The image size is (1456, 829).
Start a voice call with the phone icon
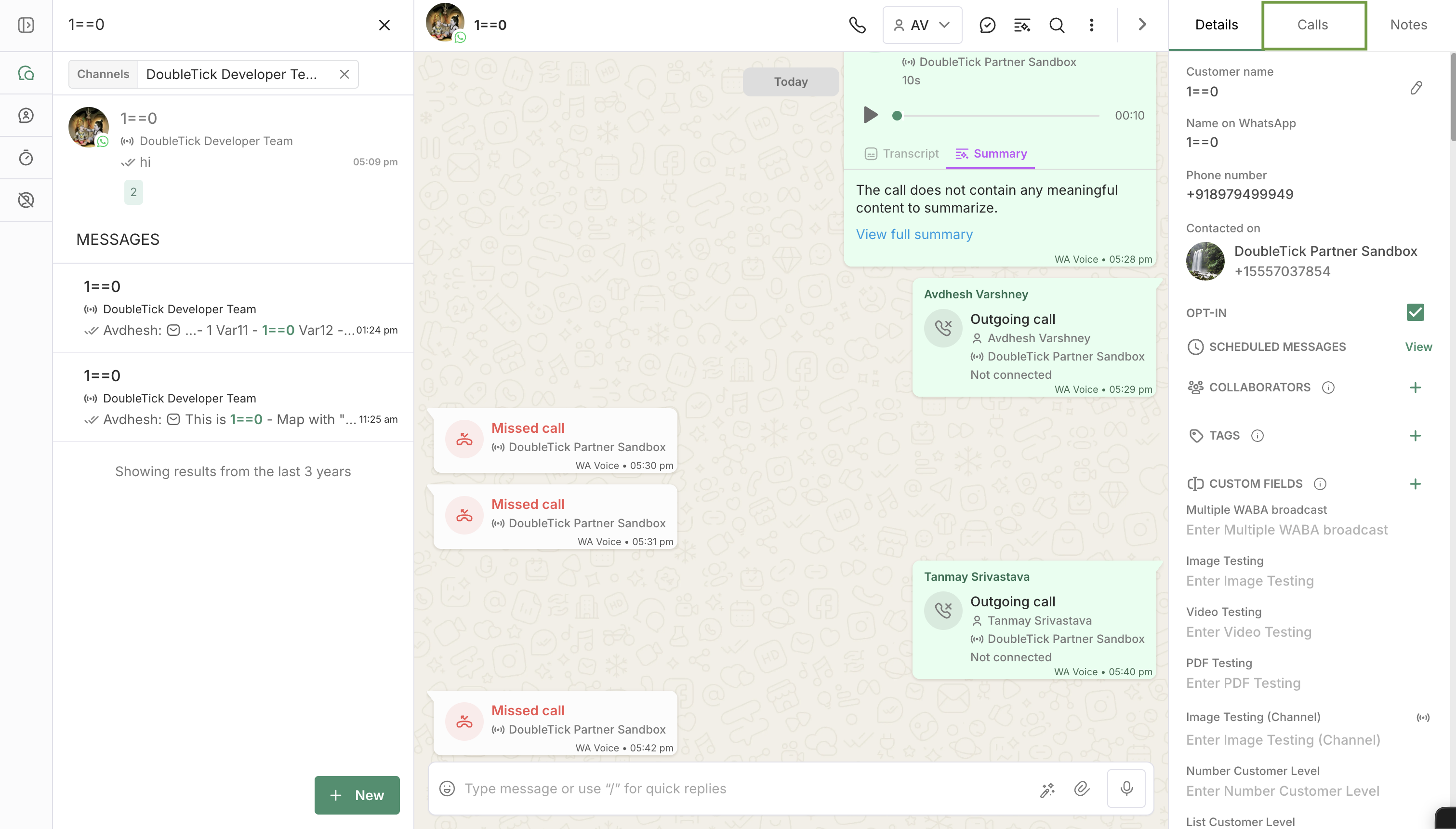(x=858, y=25)
